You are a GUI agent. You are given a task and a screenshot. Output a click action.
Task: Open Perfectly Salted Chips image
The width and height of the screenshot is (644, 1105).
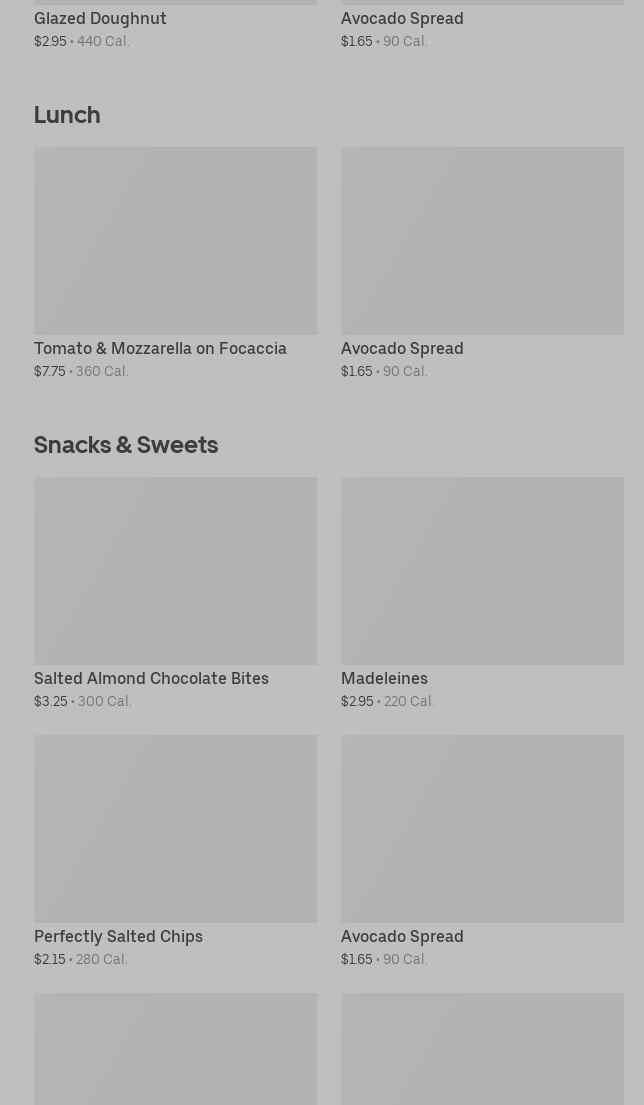click(175, 829)
